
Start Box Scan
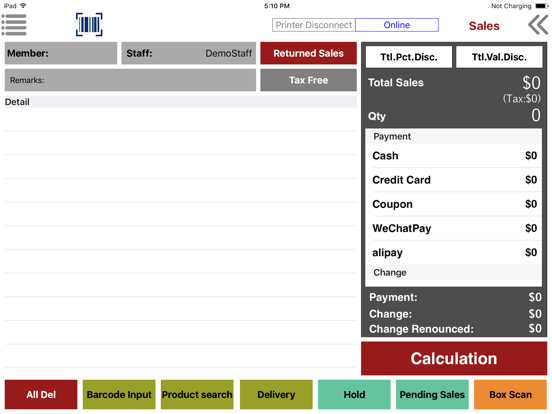point(510,395)
